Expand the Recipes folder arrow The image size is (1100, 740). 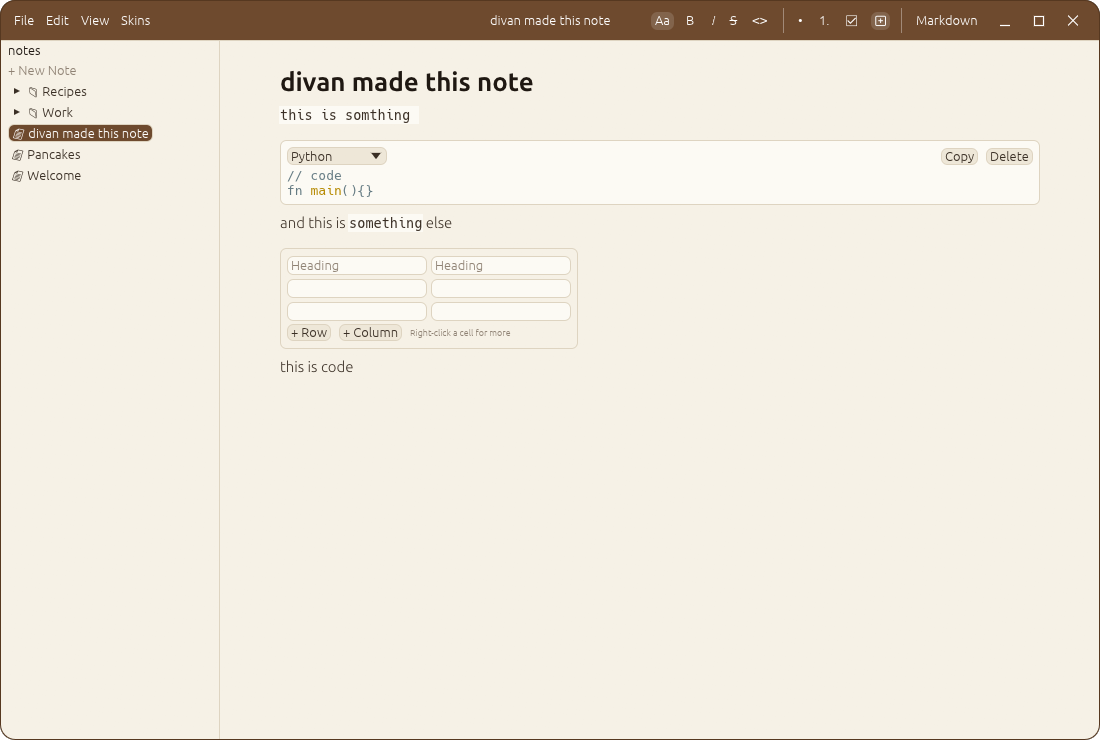coord(17,91)
